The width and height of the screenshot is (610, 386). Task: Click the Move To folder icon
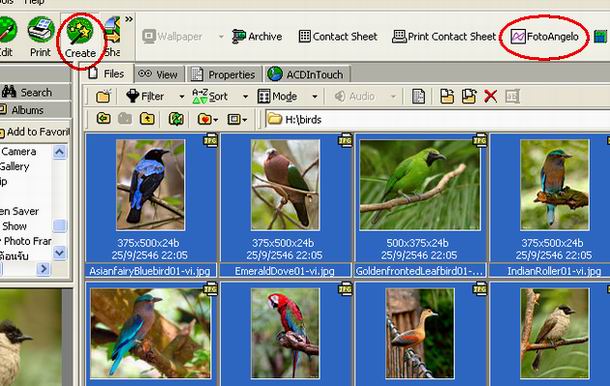pyautogui.click(x=469, y=96)
